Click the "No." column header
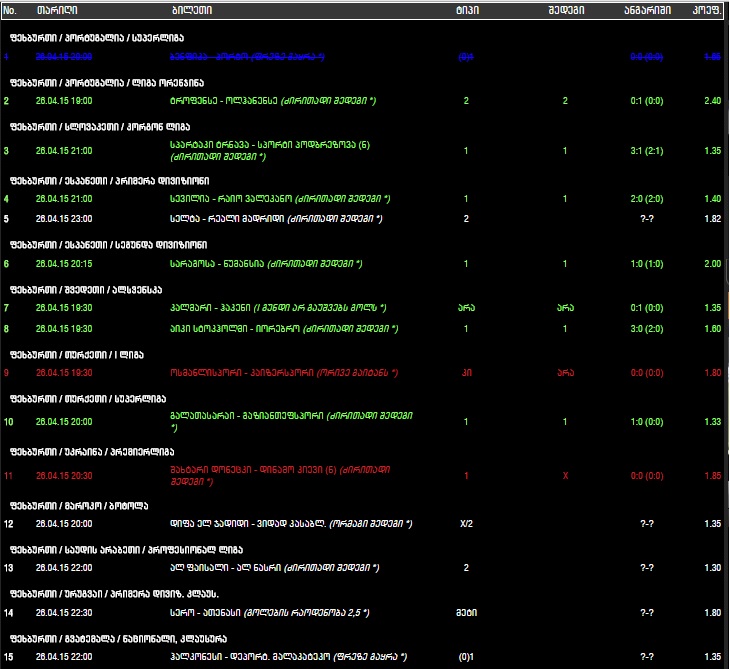730x669 pixels. tap(10, 10)
